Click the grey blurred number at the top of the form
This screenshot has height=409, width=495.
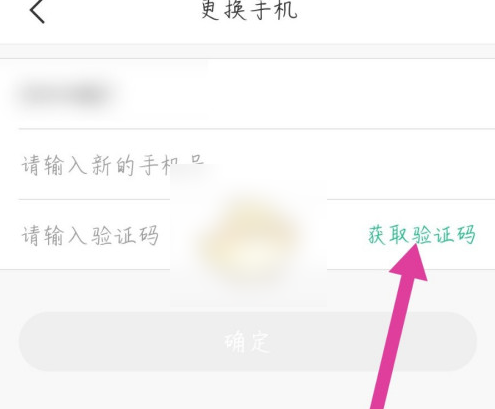tap(66, 94)
